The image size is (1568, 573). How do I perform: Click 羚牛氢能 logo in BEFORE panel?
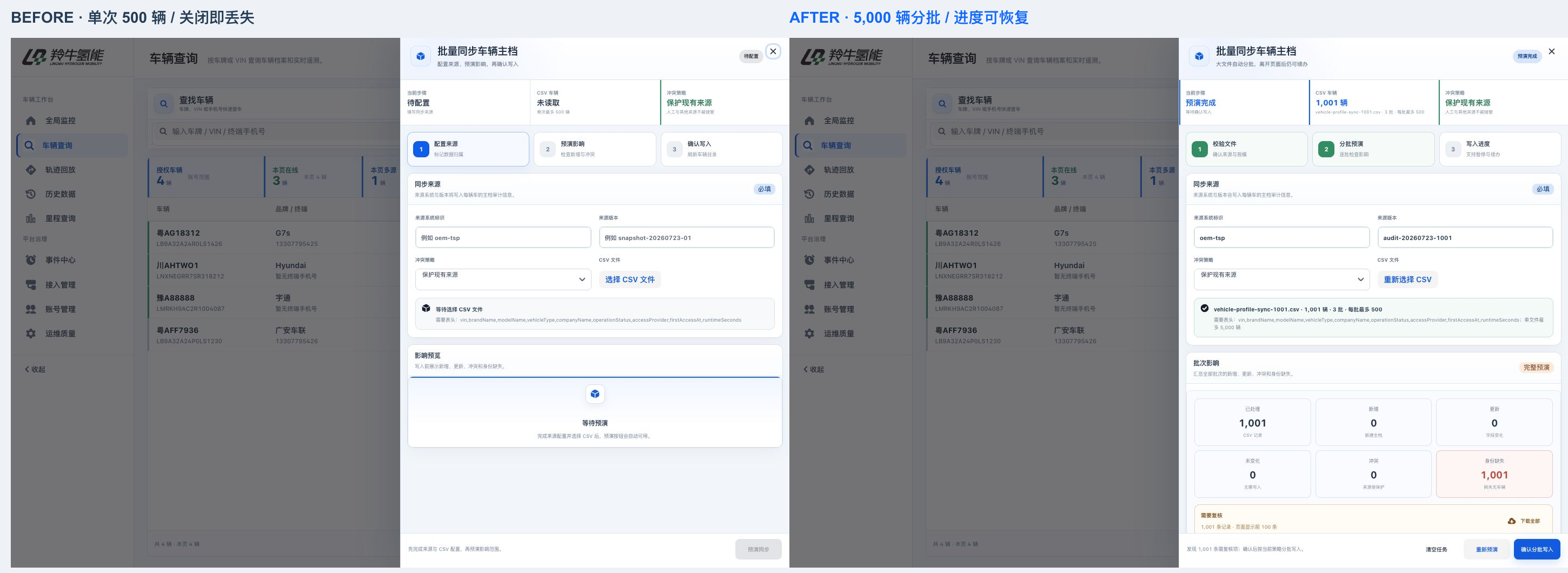[63, 57]
